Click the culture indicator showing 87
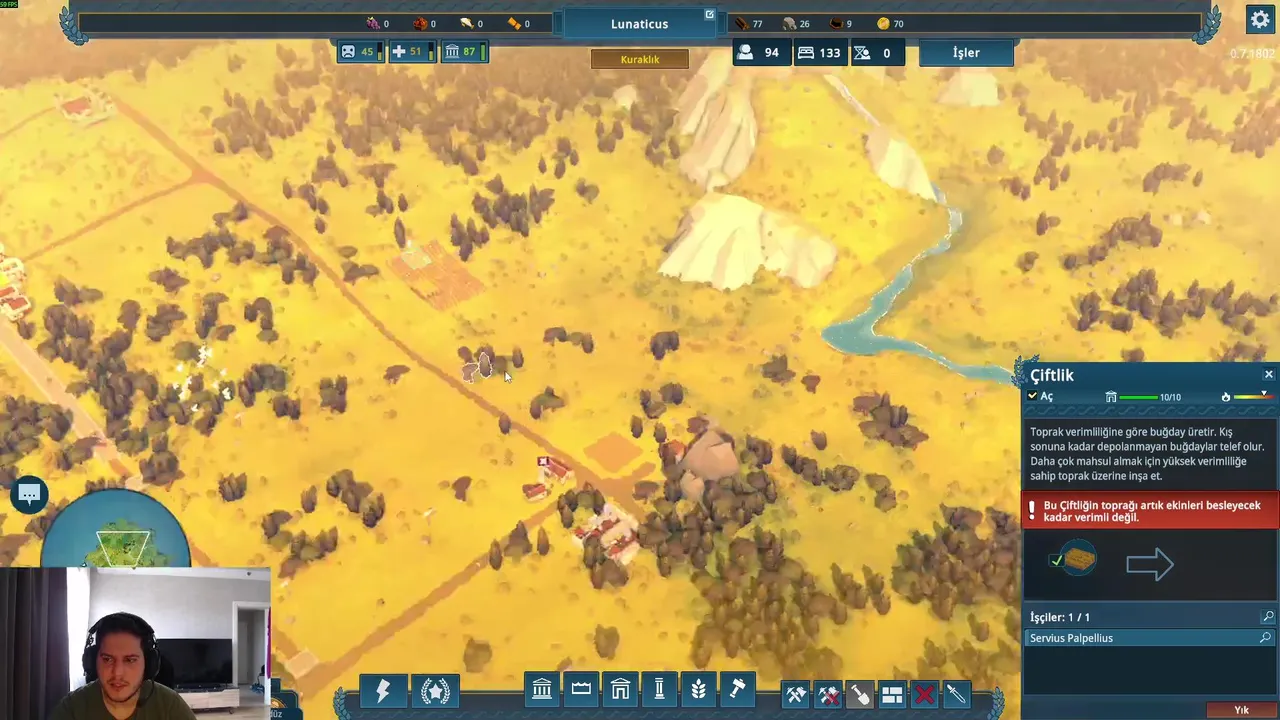This screenshot has width=1280, height=720. [x=463, y=52]
